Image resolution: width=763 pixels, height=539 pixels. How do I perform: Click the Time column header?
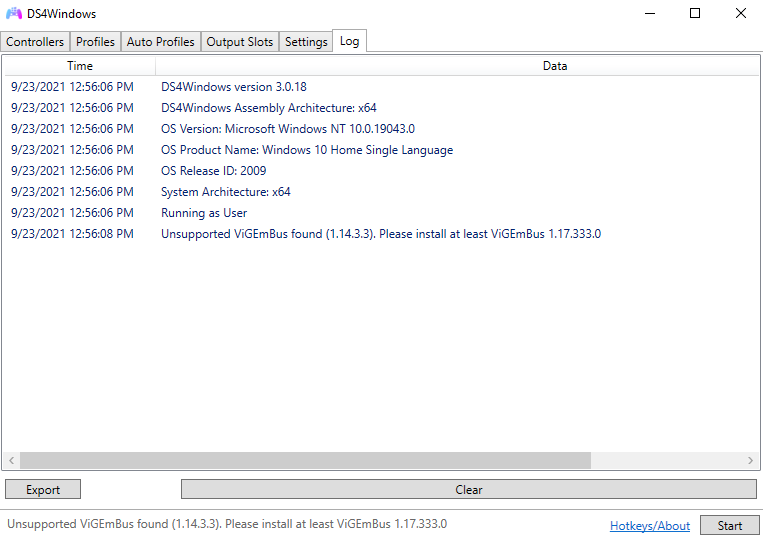80,66
